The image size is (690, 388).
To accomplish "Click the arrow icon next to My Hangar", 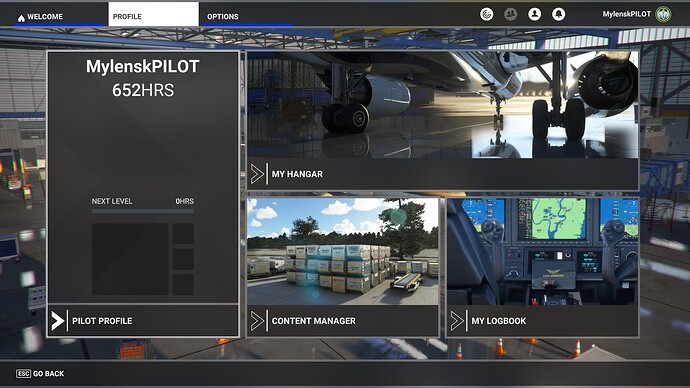I will pyautogui.click(x=257, y=174).
